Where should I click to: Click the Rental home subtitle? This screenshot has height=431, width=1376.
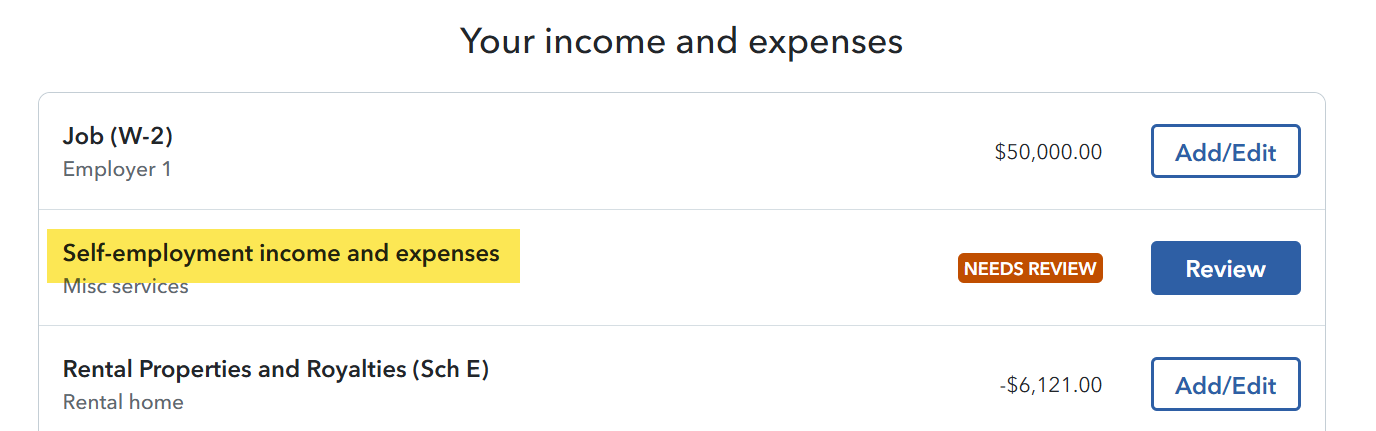pos(123,402)
